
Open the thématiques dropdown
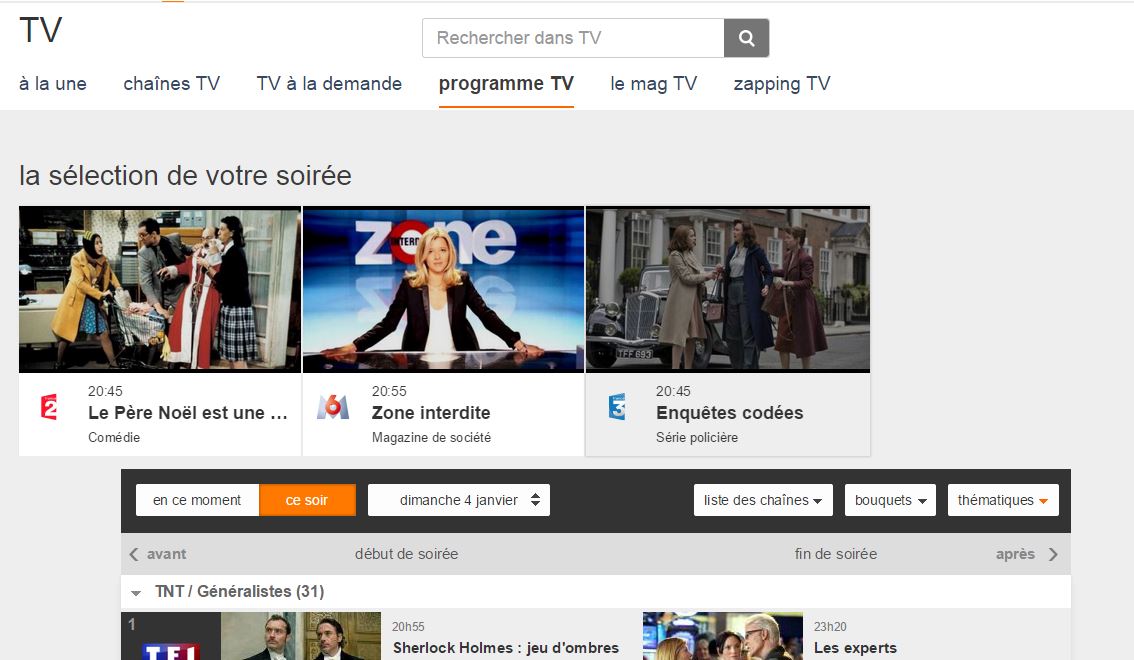point(1003,500)
